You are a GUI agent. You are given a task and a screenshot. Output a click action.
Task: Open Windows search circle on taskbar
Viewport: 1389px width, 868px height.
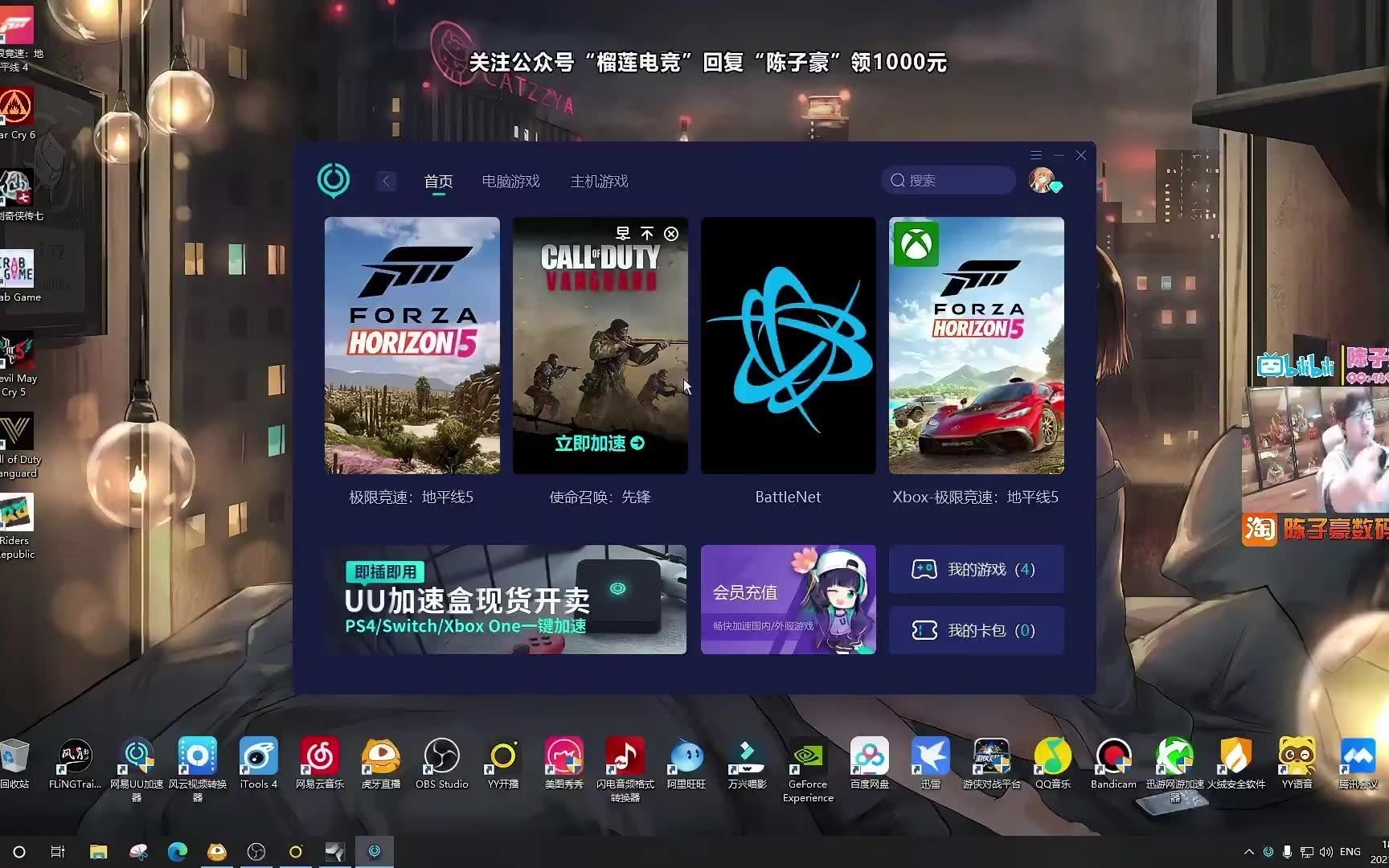pos(19,852)
